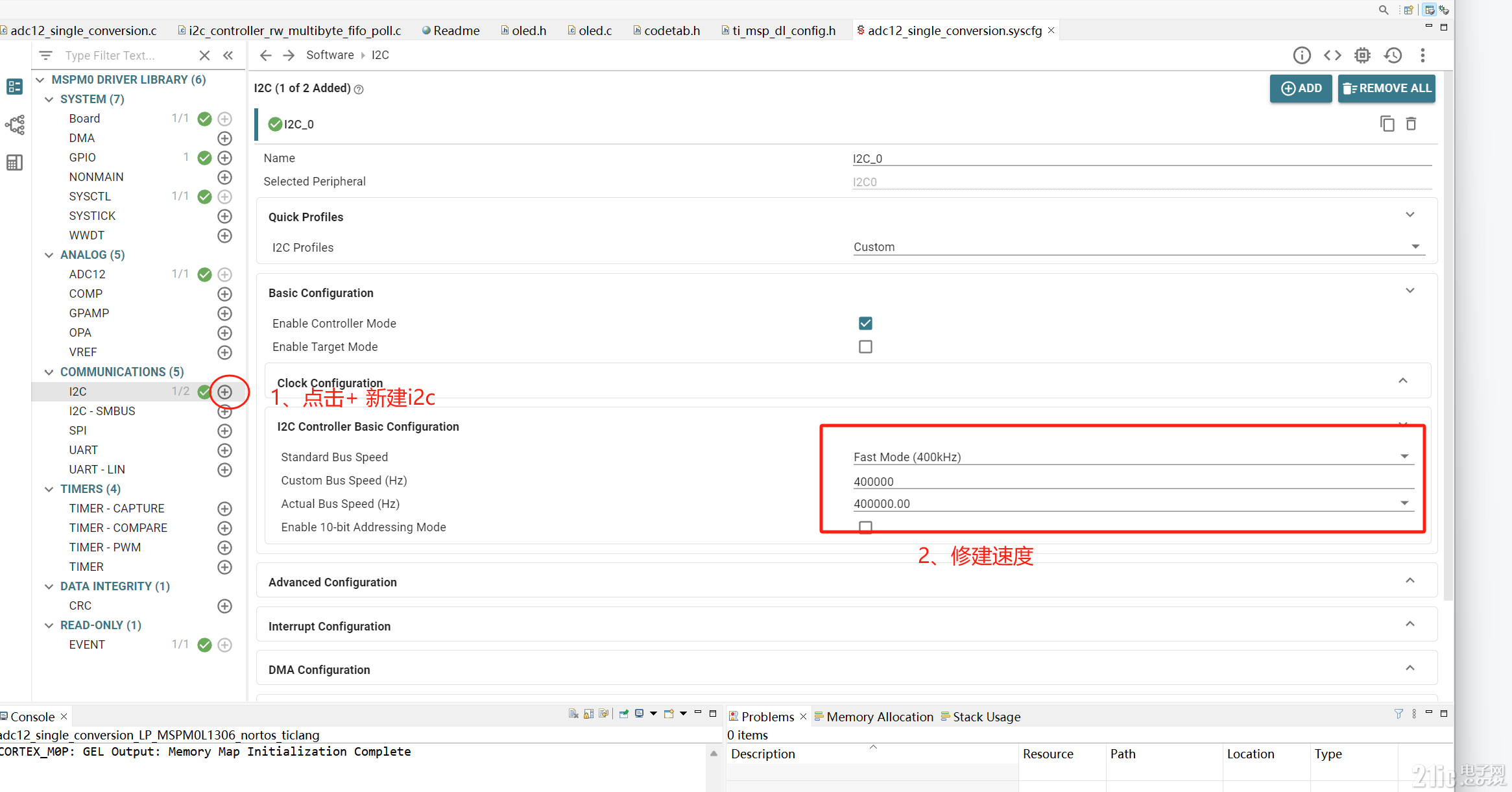Open history icon in SysConfig toolbar
This screenshot has width=1512, height=792.
(x=1393, y=55)
